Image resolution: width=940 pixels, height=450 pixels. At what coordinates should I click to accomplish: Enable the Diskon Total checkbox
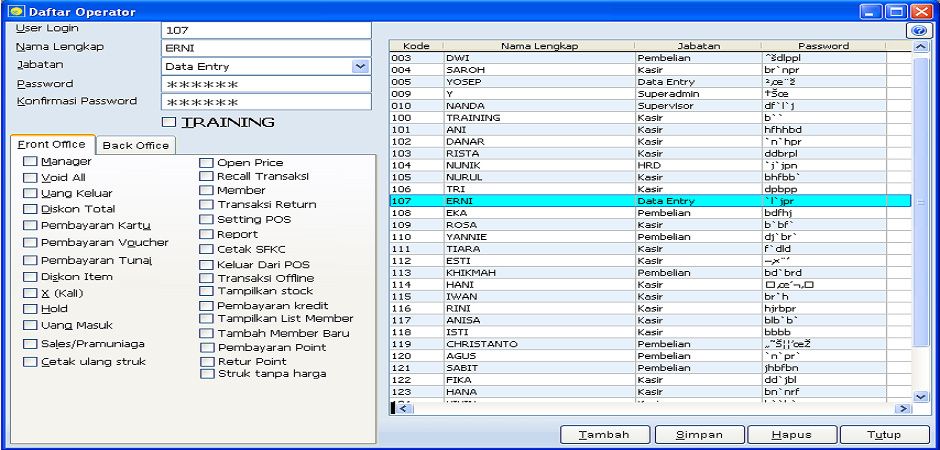click(x=29, y=209)
